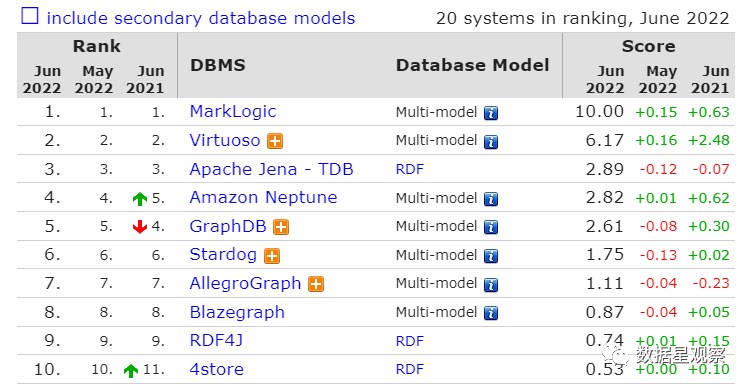This screenshot has height=387, width=749.
Task: Click the info icon in MarkLogic row
Action: 491,113
